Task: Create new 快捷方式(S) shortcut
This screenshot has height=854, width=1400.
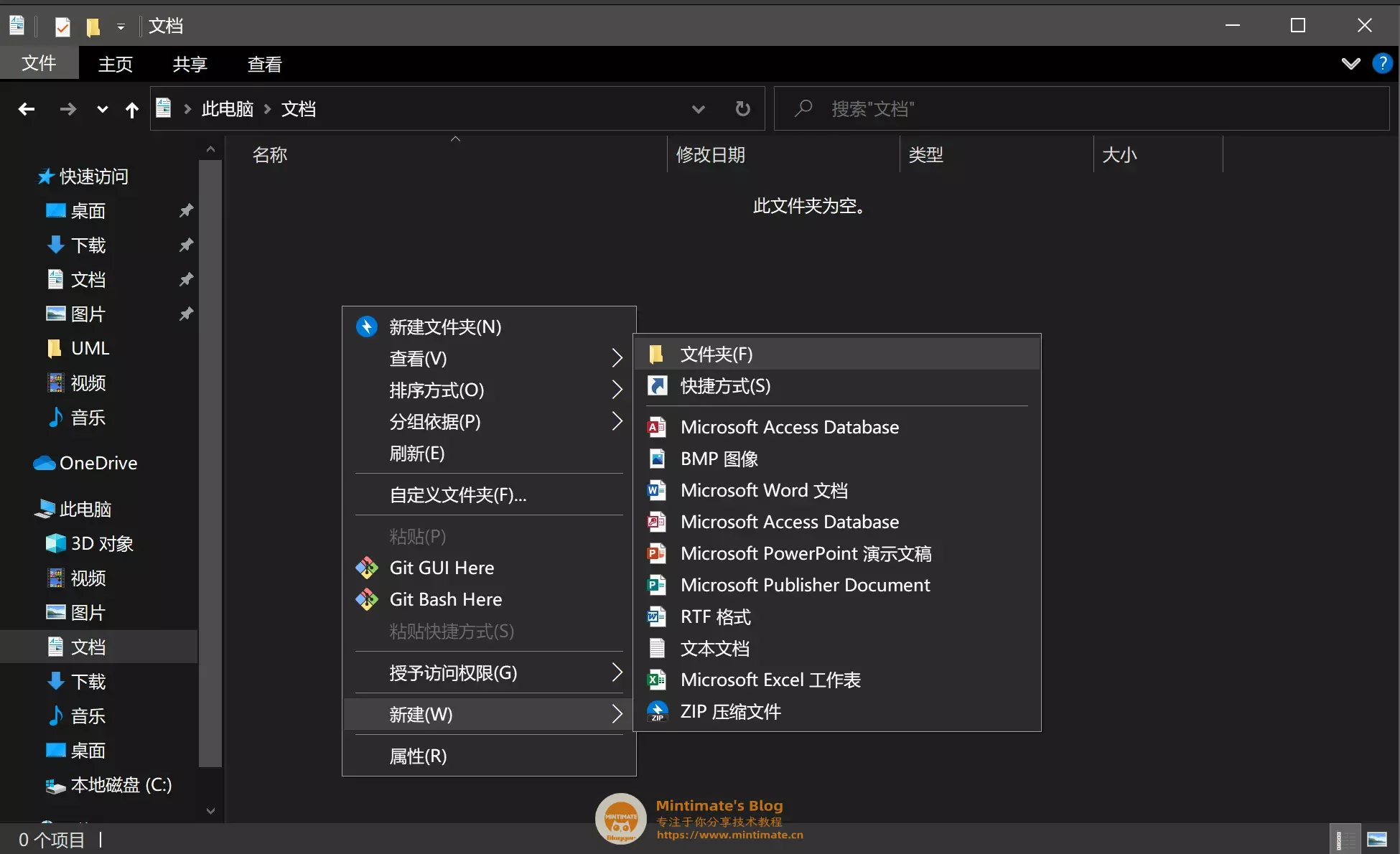Action: point(837,386)
